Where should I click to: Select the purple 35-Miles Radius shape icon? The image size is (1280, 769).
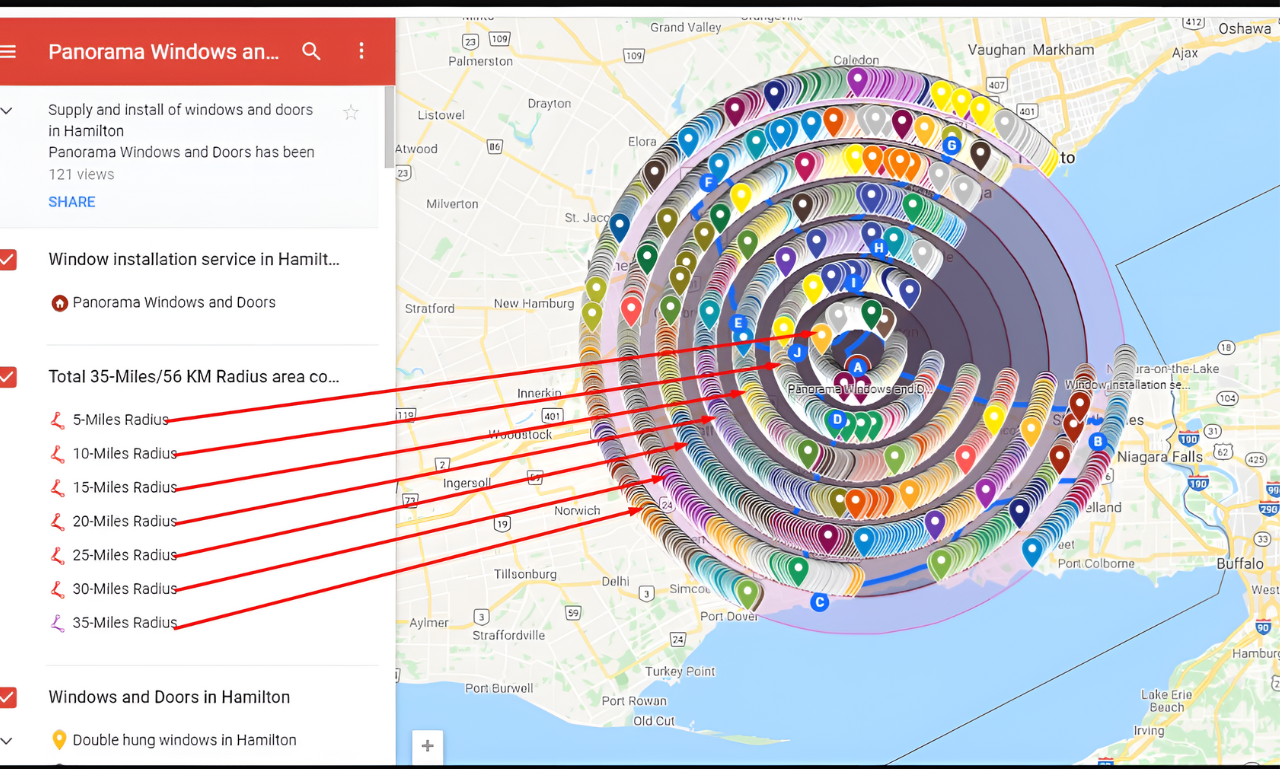tap(58, 623)
